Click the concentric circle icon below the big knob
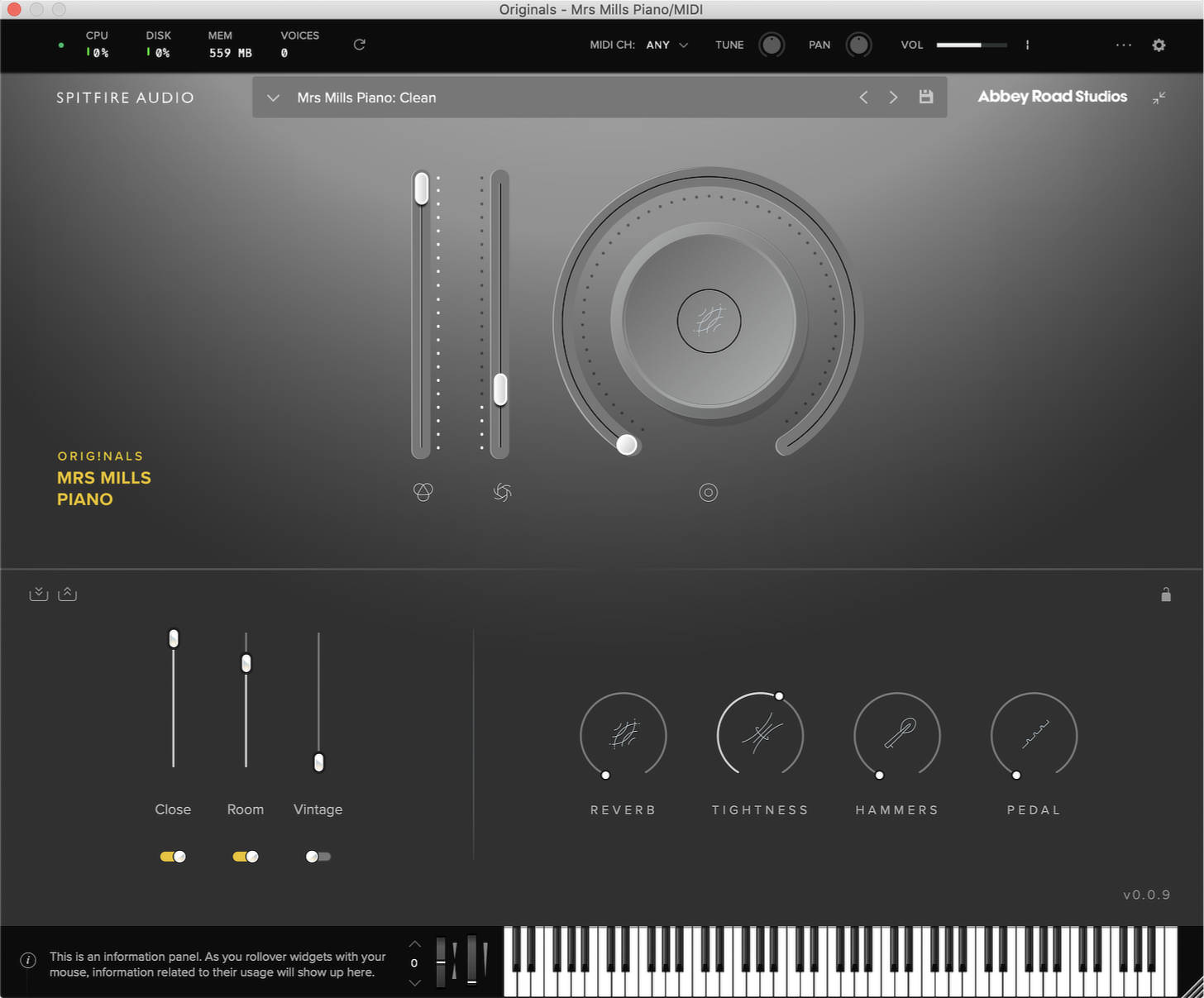 708,493
